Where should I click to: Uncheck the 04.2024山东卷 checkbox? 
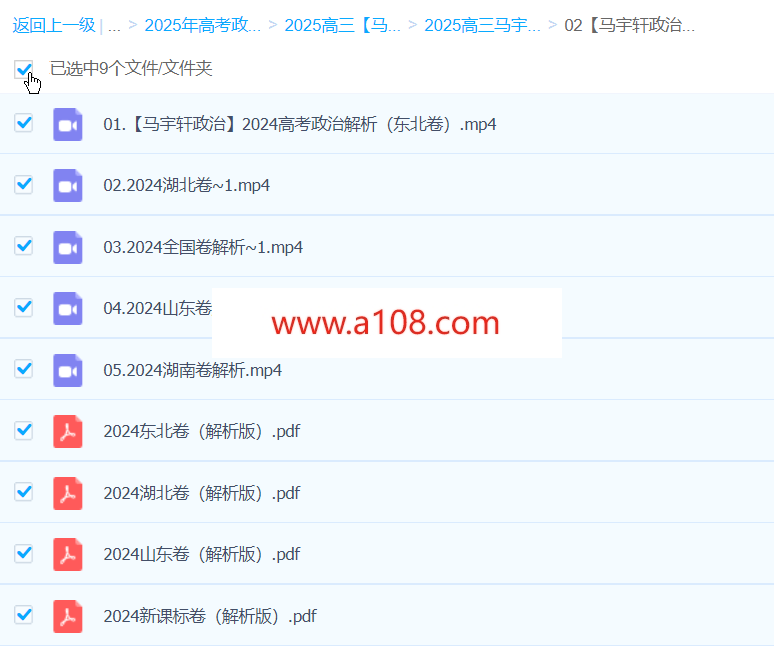[x=24, y=307]
